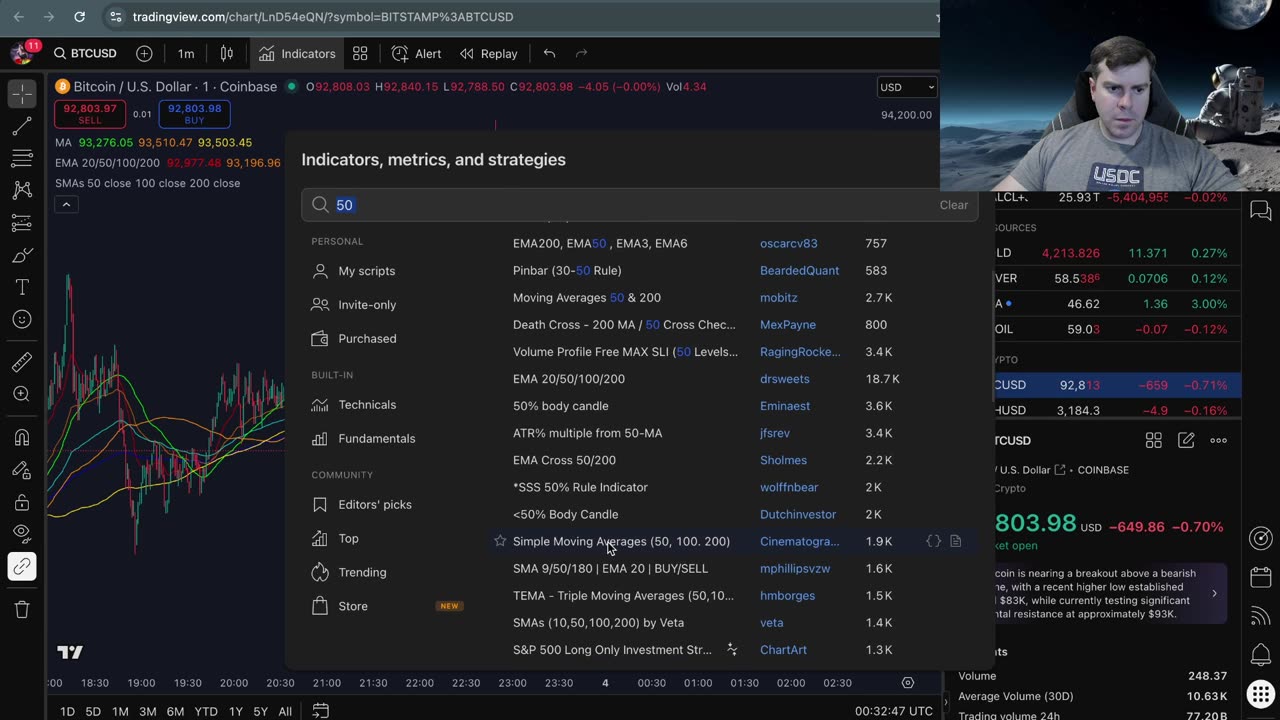The height and width of the screenshot is (720, 1280).
Task: Select the brush drawing tool
Action: [22, 255]
